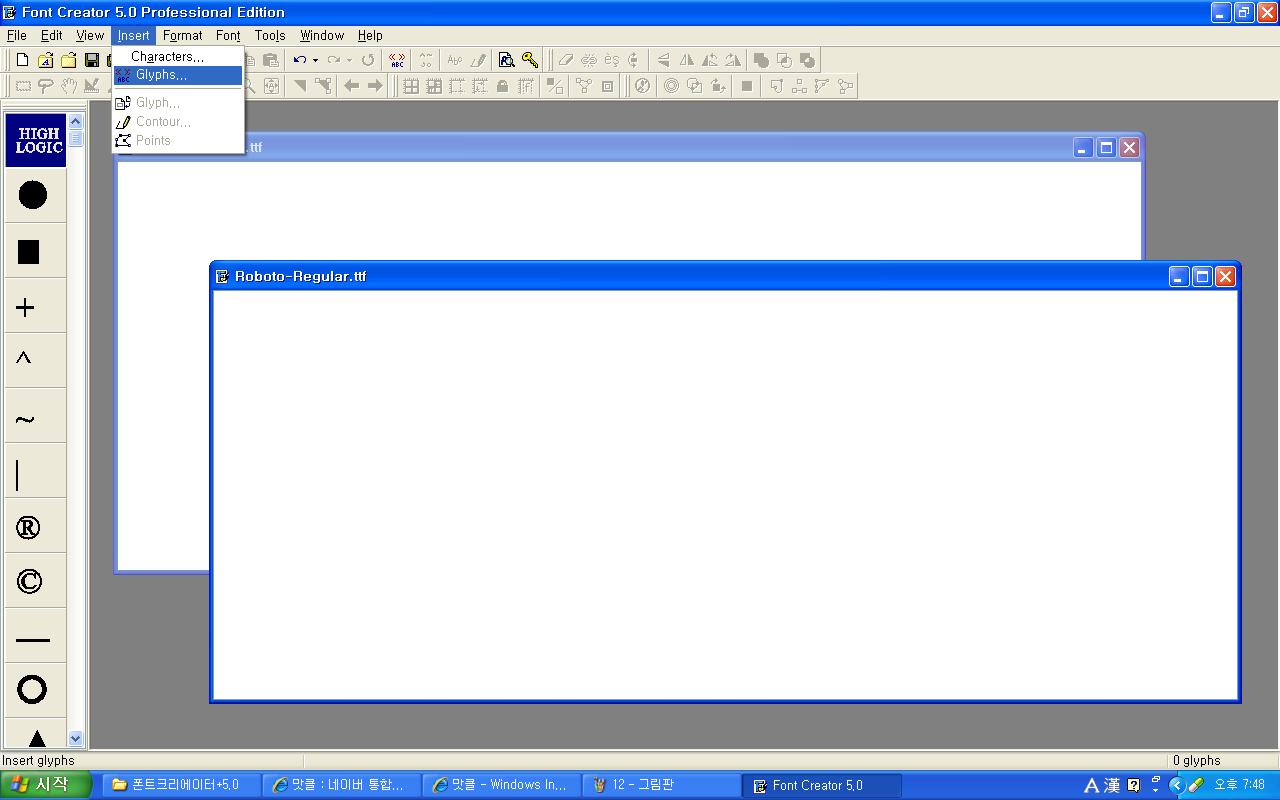Click the padlock lock icon in toolbar
1280x800 pixels.
pyautogui.click(x=502, y=86)
